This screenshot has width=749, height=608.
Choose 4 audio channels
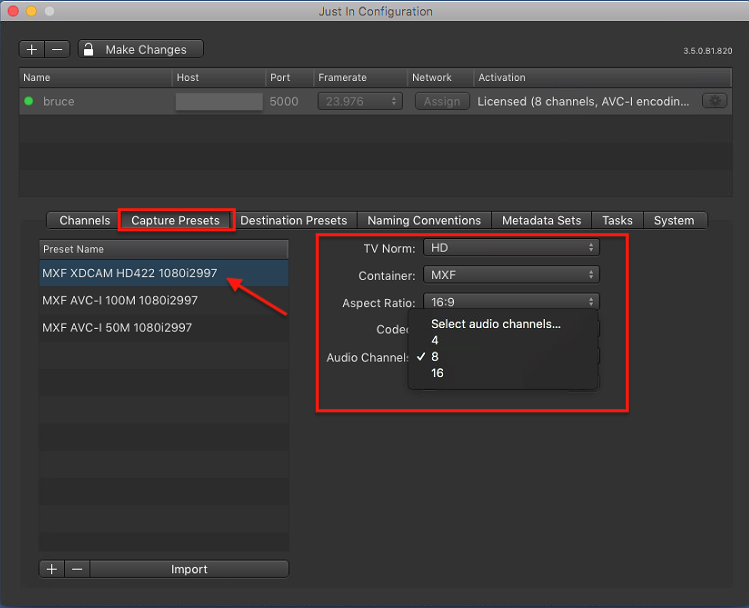point(503,341)
